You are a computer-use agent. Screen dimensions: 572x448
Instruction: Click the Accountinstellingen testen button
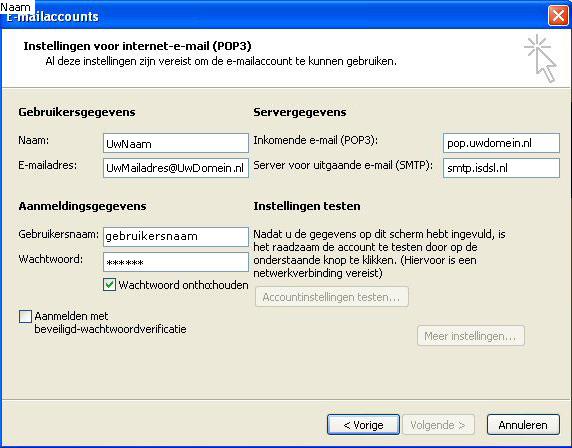tap(332, 297)
